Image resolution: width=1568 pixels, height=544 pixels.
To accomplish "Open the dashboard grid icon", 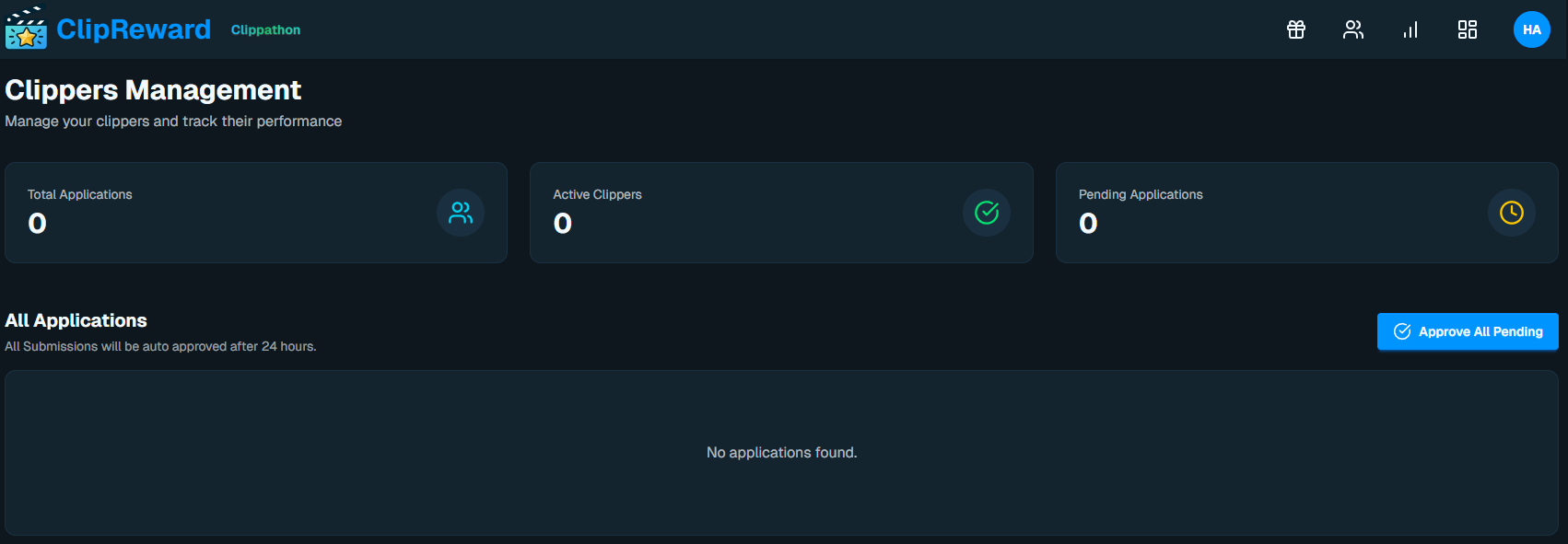I will tap(1468, 29).
